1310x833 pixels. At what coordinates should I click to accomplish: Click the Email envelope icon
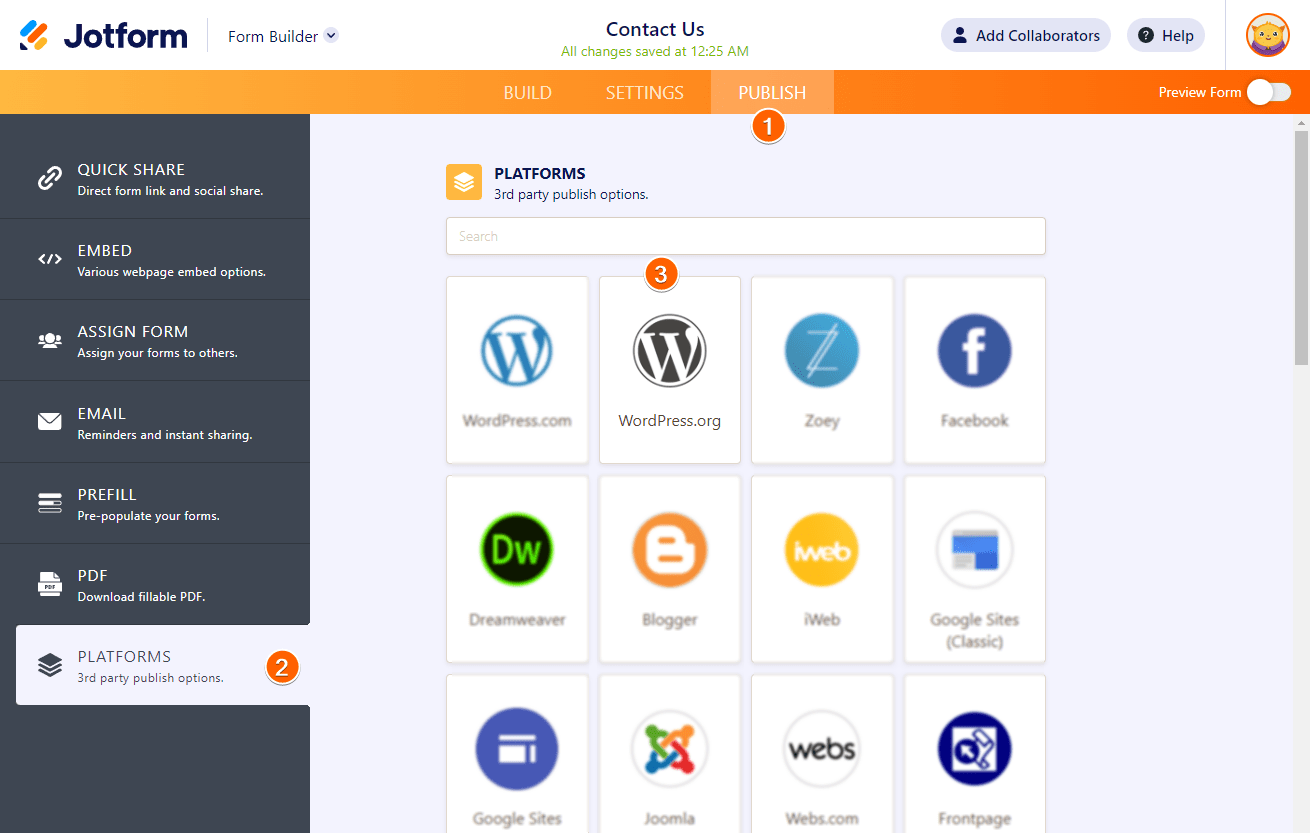pyautogui.click(x=50, y=421)
